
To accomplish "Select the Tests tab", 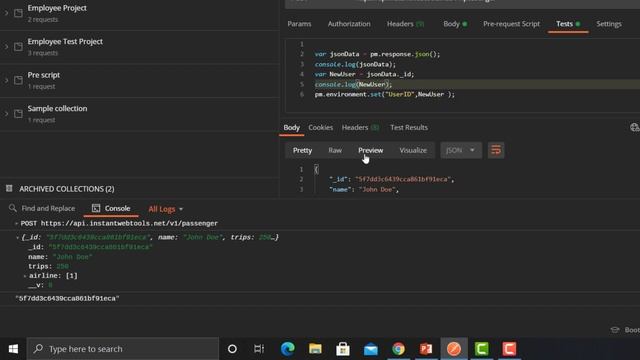I will point(568,24).
